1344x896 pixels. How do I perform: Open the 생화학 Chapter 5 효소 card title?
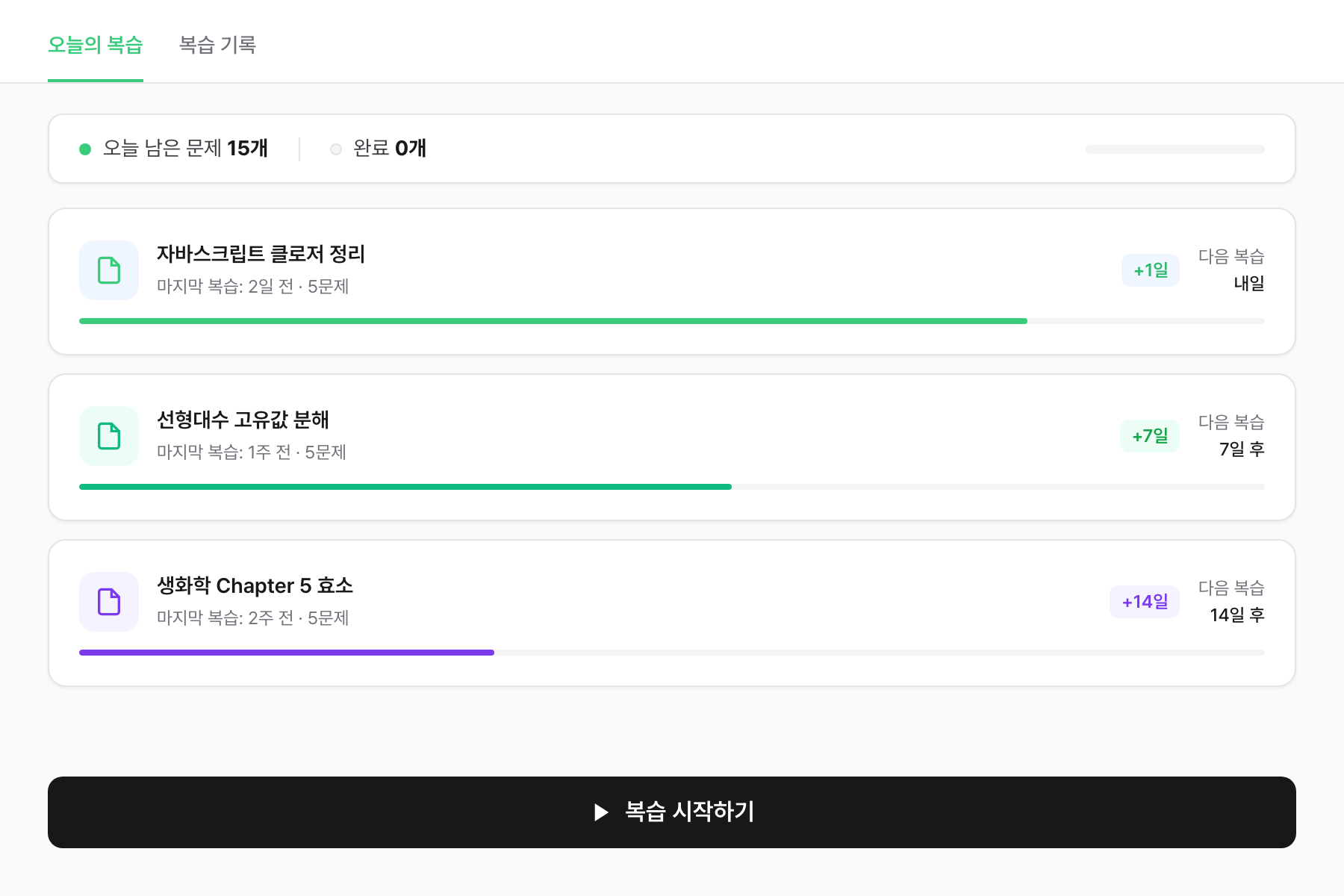coord(255,585)
